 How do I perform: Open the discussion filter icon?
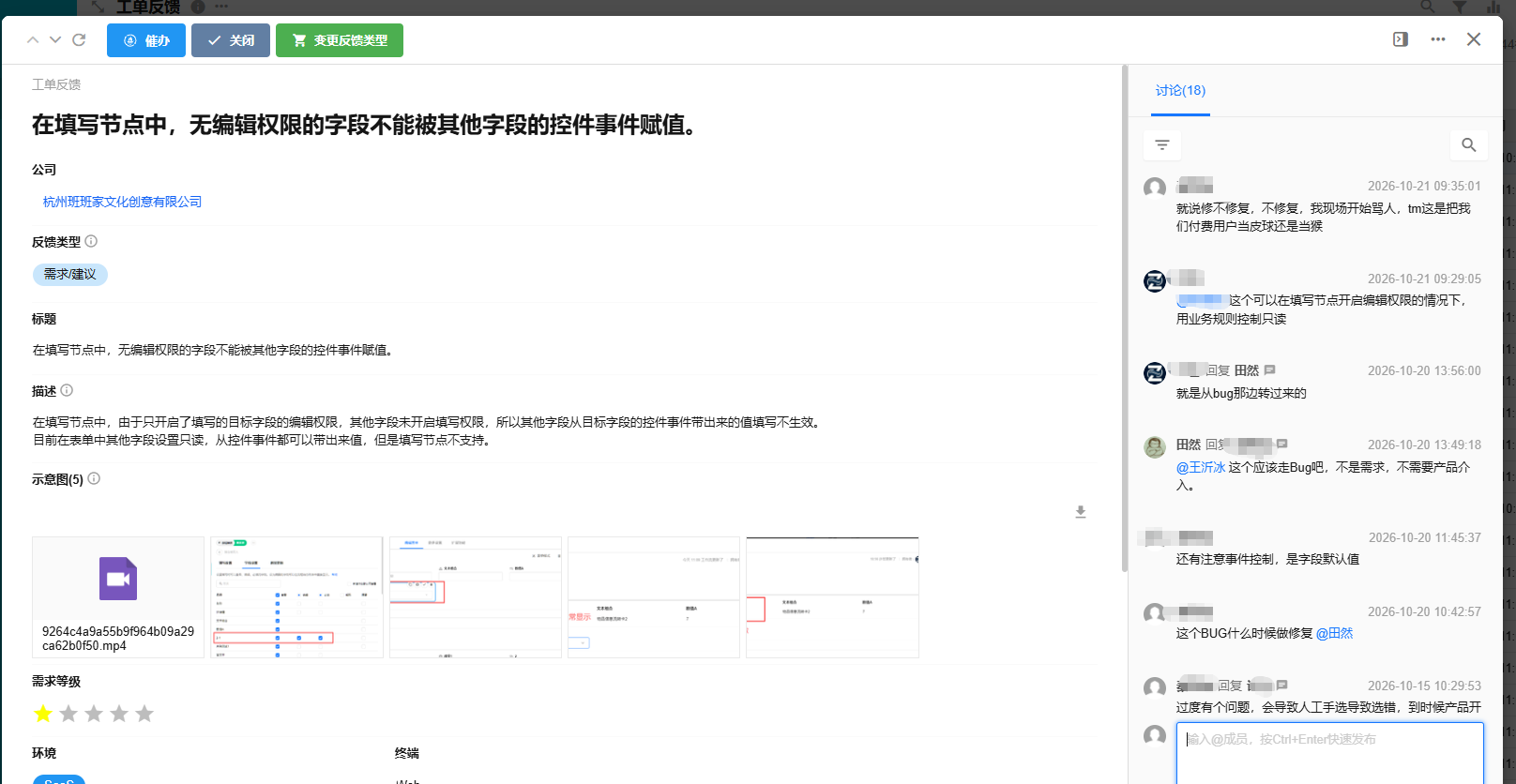coord(1162,144)
